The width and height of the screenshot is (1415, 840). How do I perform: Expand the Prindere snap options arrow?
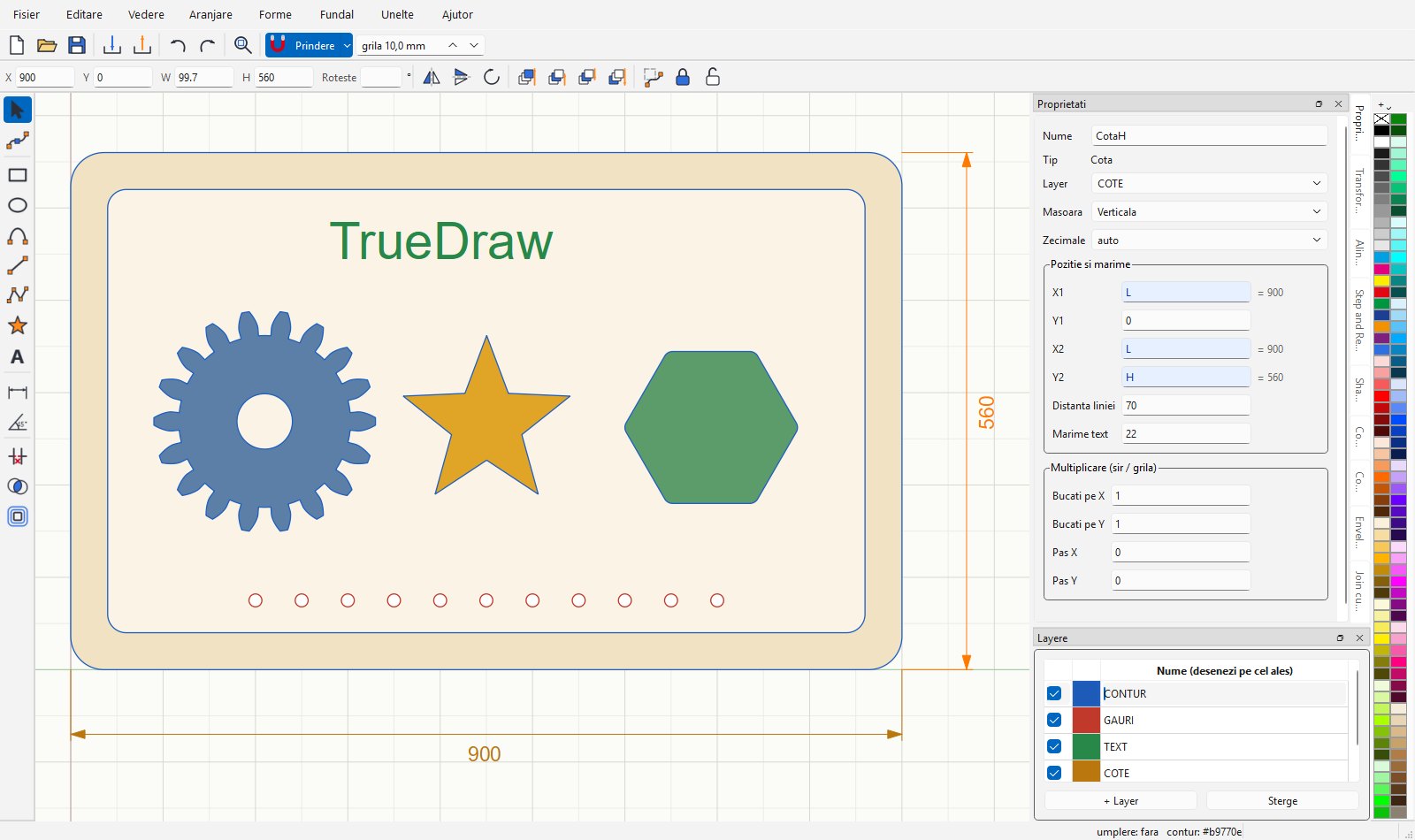(347, 45)
